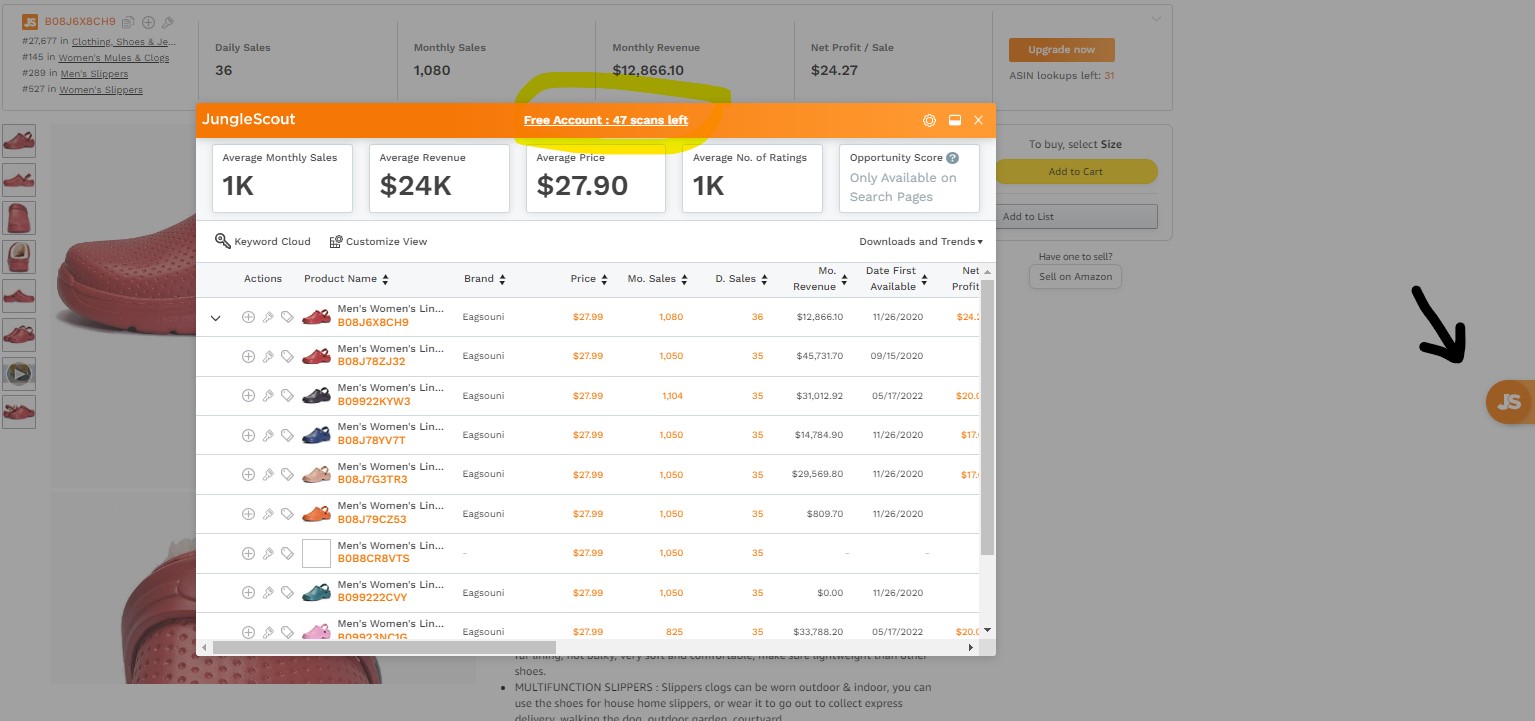Click the Average Monthly Sales card
1535x721 pixels.
point(283,178)
